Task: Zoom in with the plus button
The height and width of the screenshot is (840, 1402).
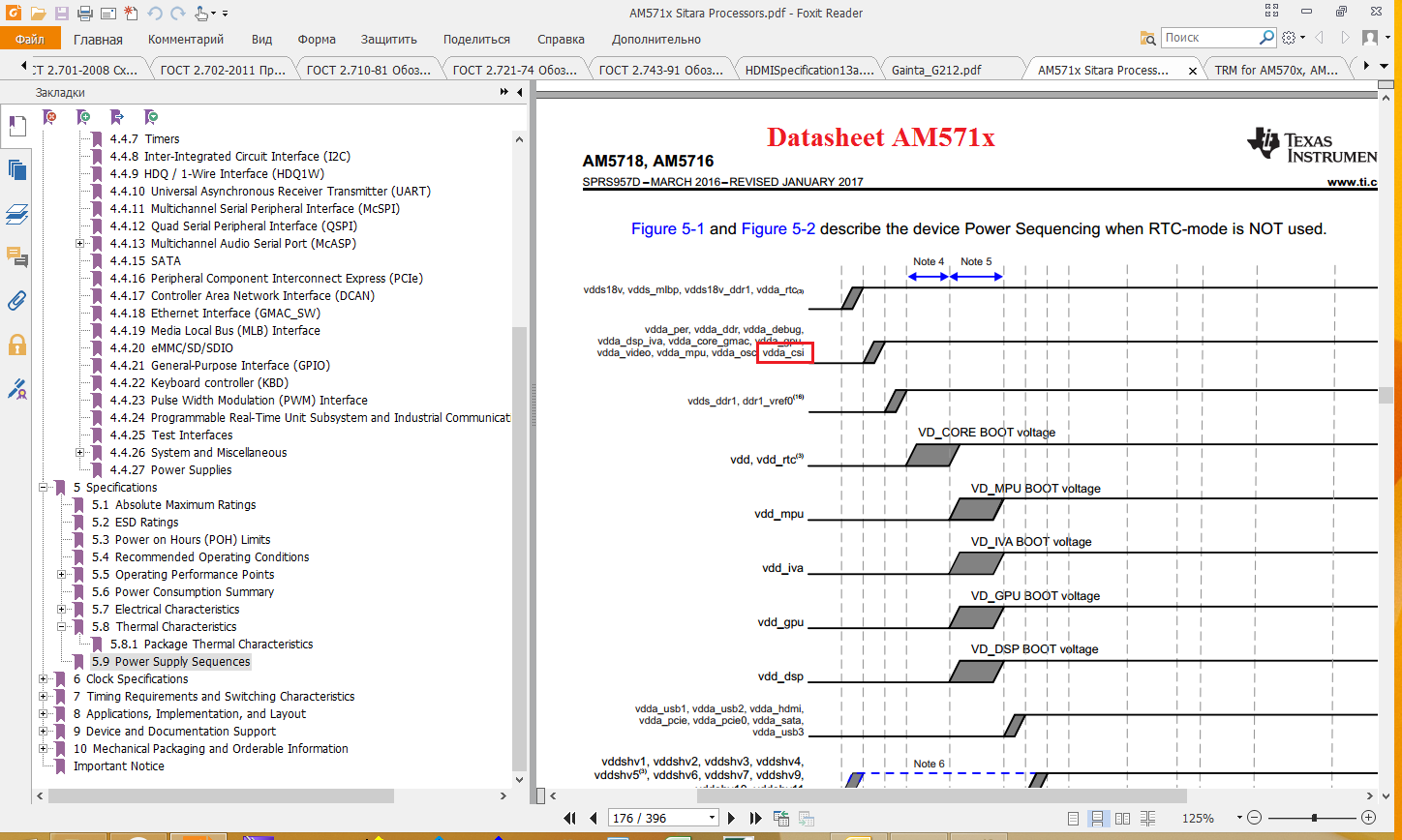Action: click(1369, 818)
